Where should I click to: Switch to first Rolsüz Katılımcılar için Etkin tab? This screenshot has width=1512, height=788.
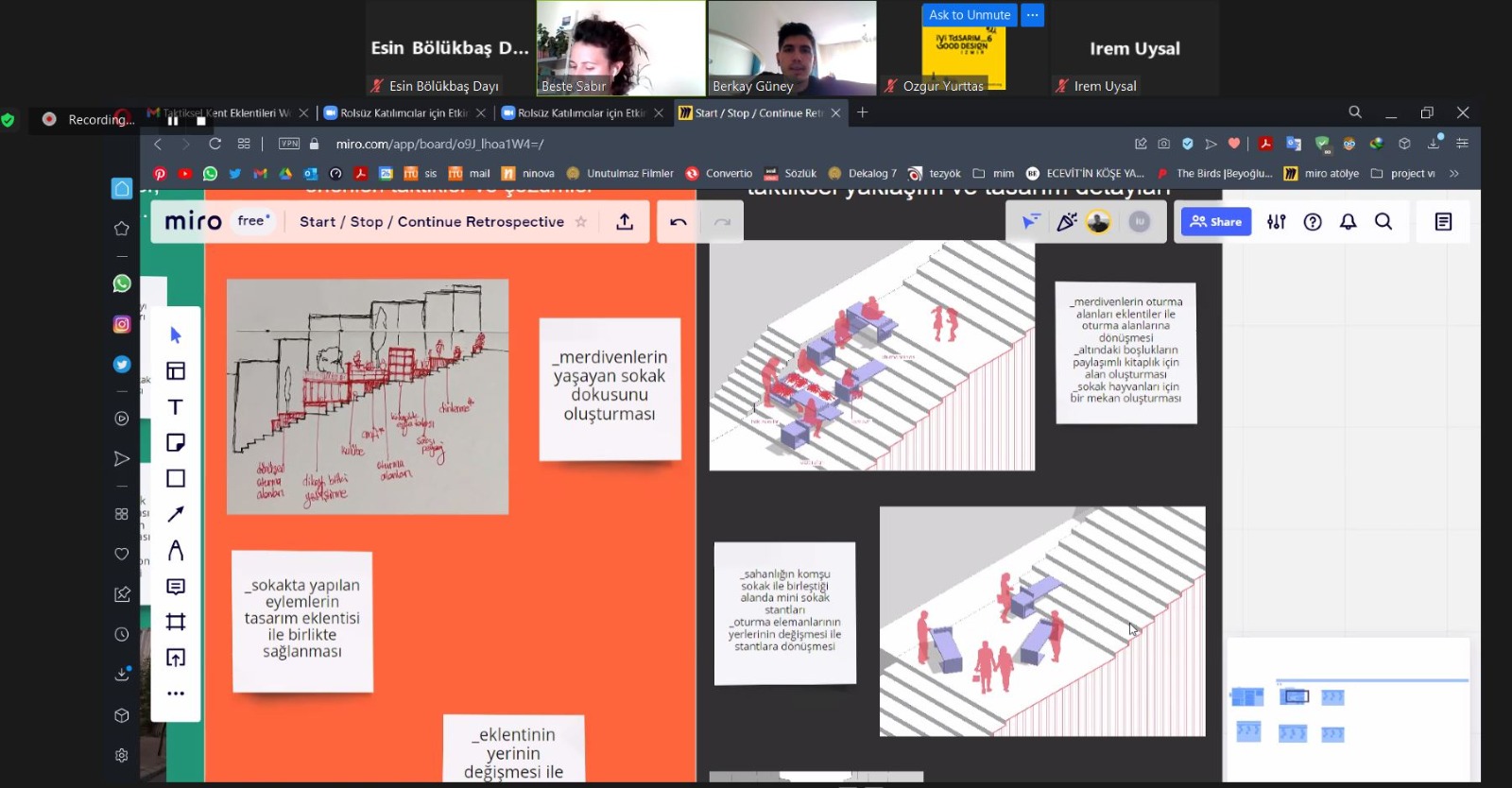tap(404, 112)
